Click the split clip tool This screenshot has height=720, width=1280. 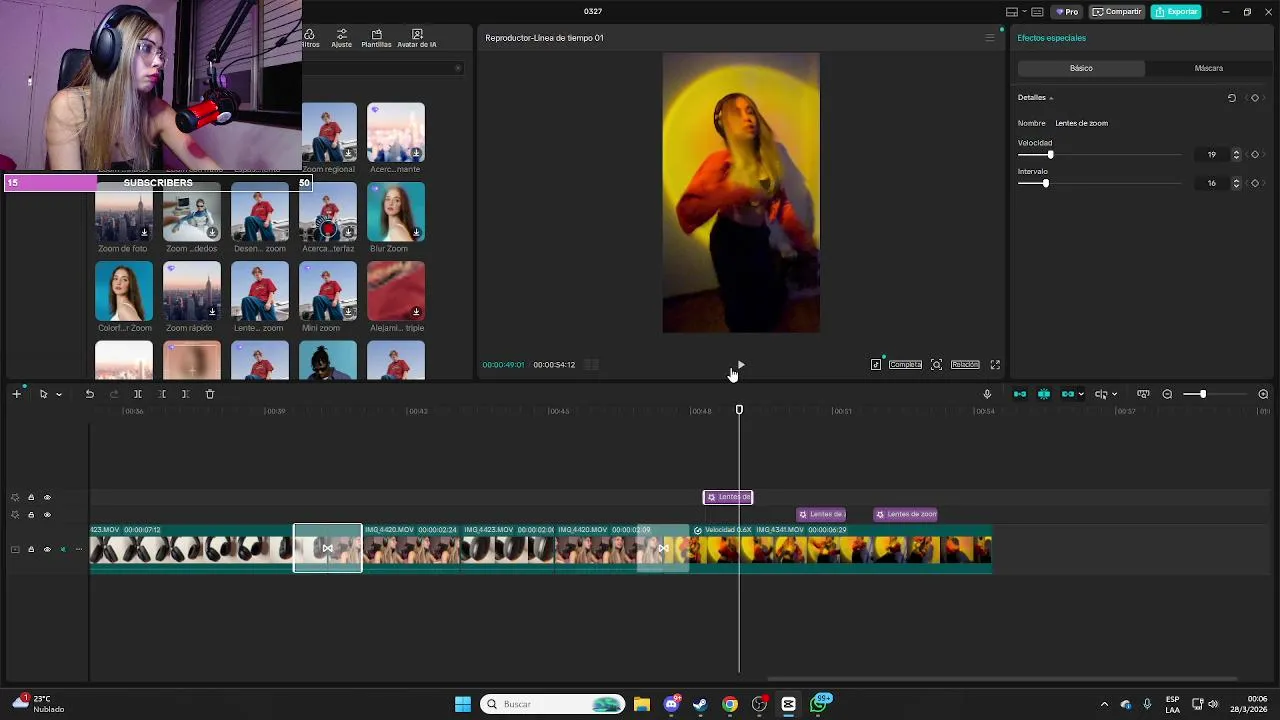(x=138, y=394)
